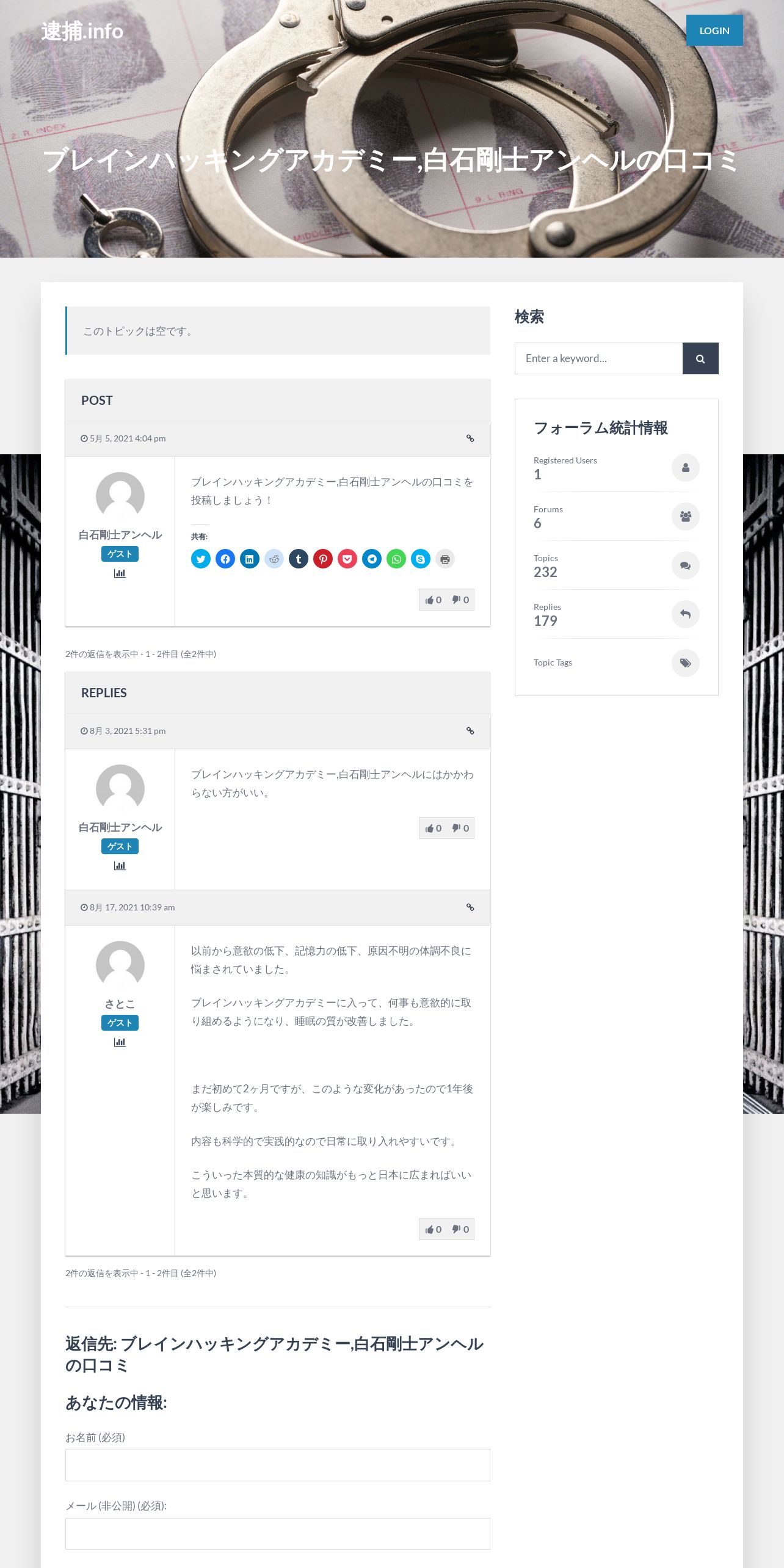Share the post on Twitter
784x1568 pixels.
point(201,559)
